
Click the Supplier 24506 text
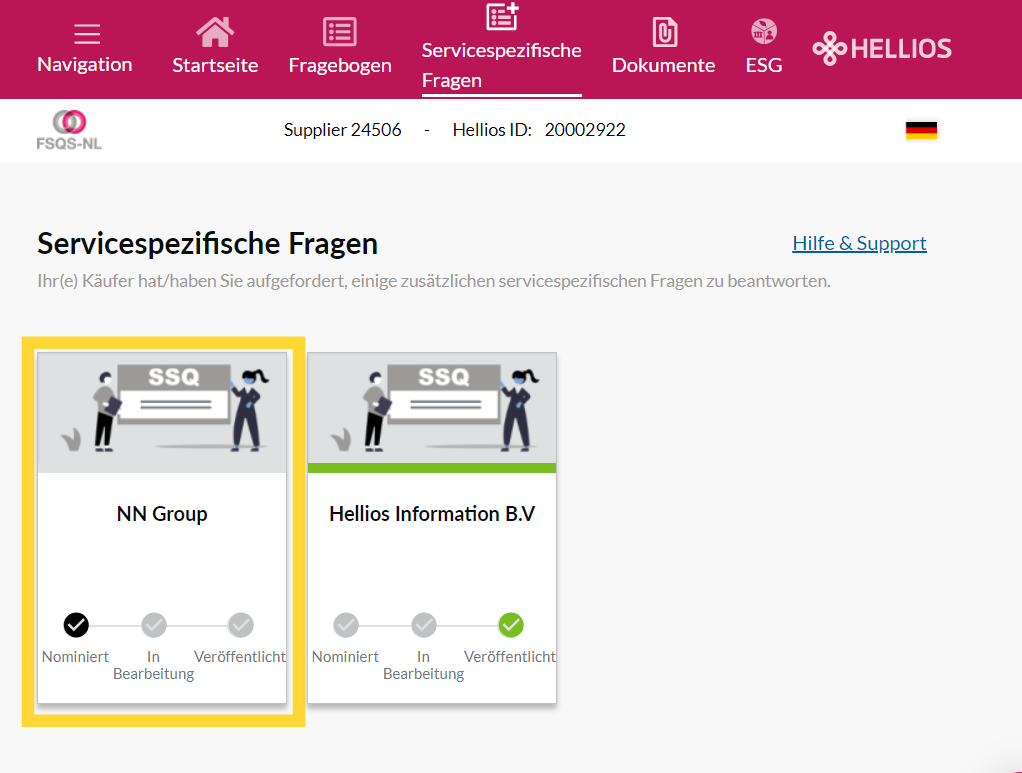point(342,130)
